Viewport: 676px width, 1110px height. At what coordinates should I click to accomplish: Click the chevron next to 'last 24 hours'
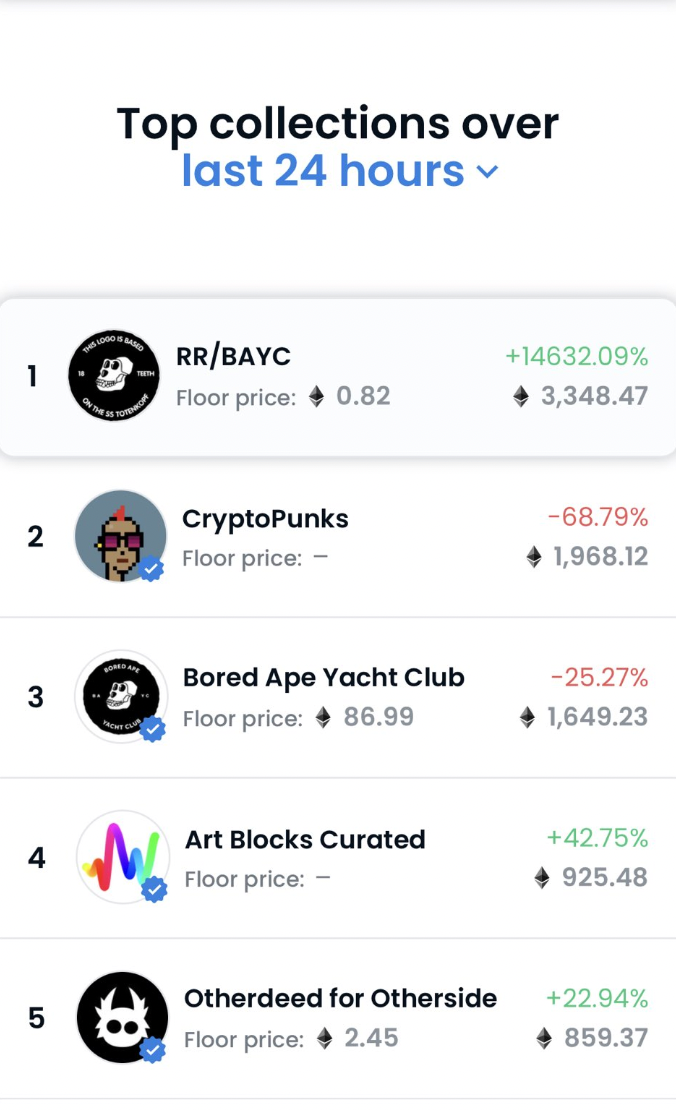point(488,172)
